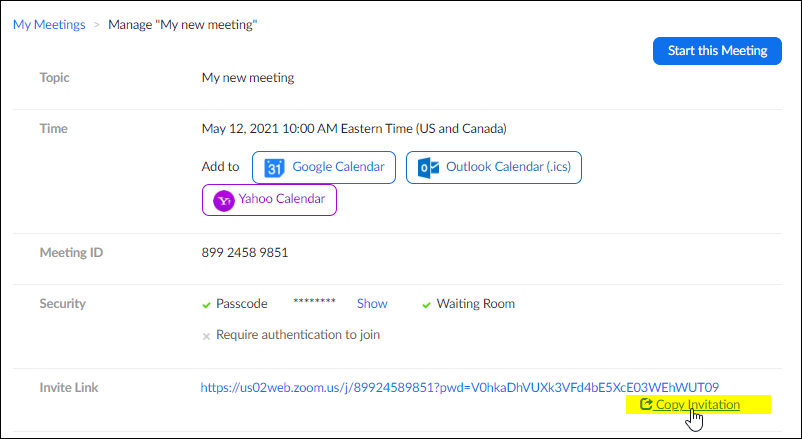Click the breadcrumb arrow after My Meetings
The width and height of the screenshot is (802, 439).
click(x=96, y=25)
